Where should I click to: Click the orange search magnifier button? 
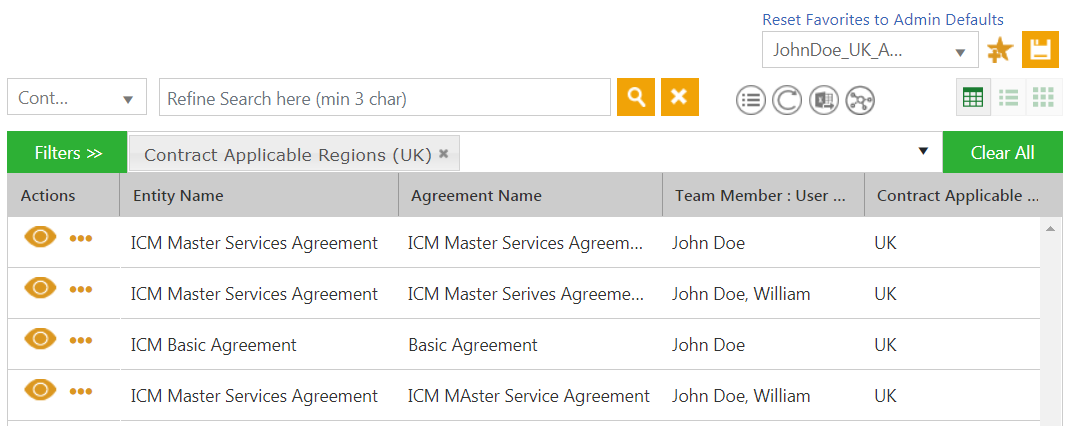[635, 97]
